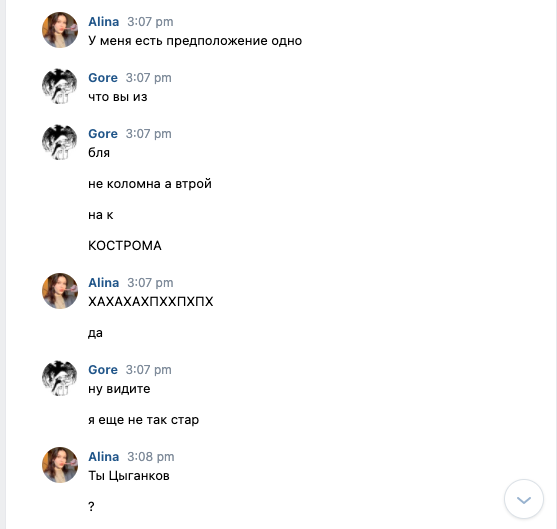This screenshot has width=557, height=529.
Task: Open Gore's avatar beside "что вы из"
Action: click(60, 86)
